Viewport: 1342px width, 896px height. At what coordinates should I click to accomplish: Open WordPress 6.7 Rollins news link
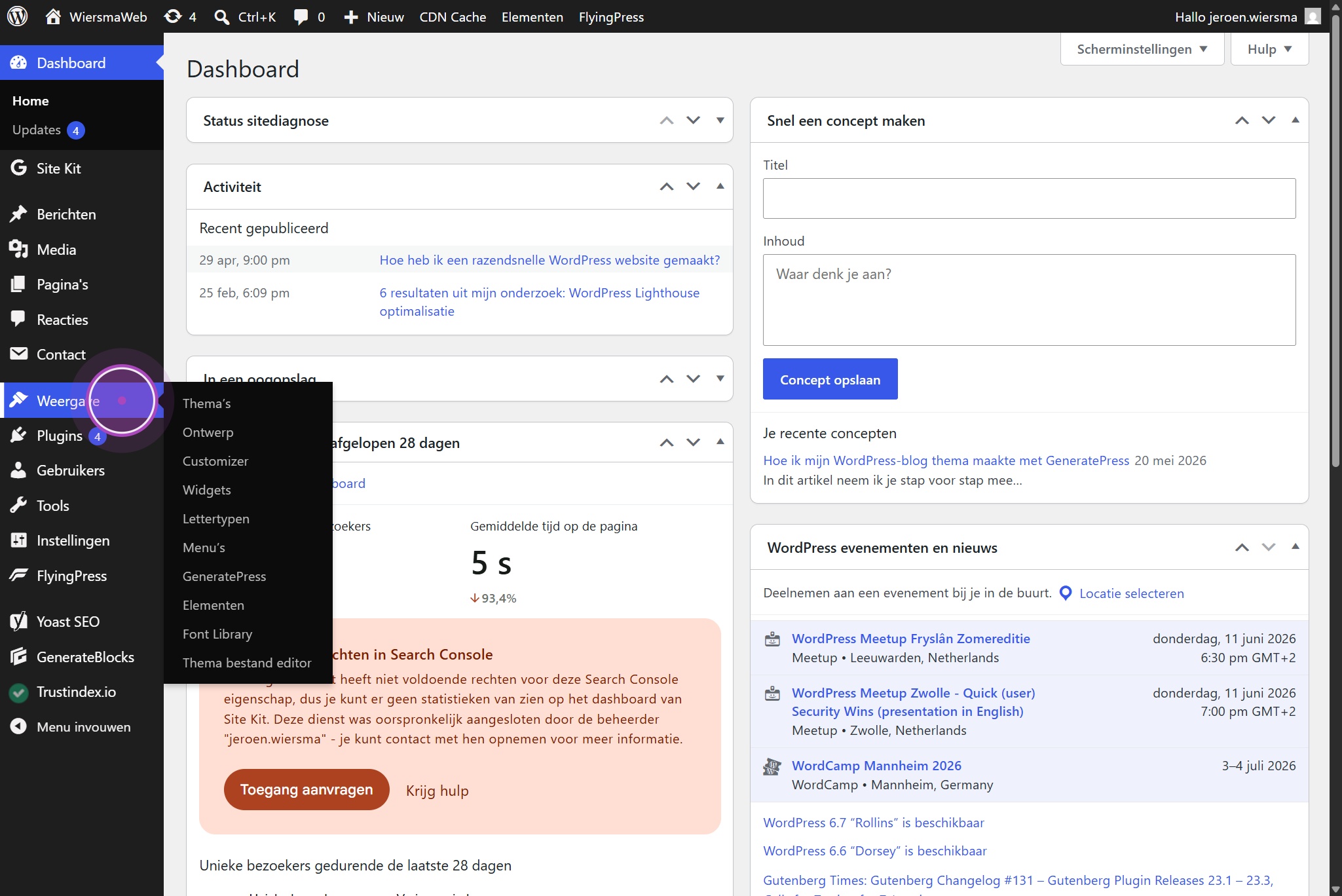point(874,823)
